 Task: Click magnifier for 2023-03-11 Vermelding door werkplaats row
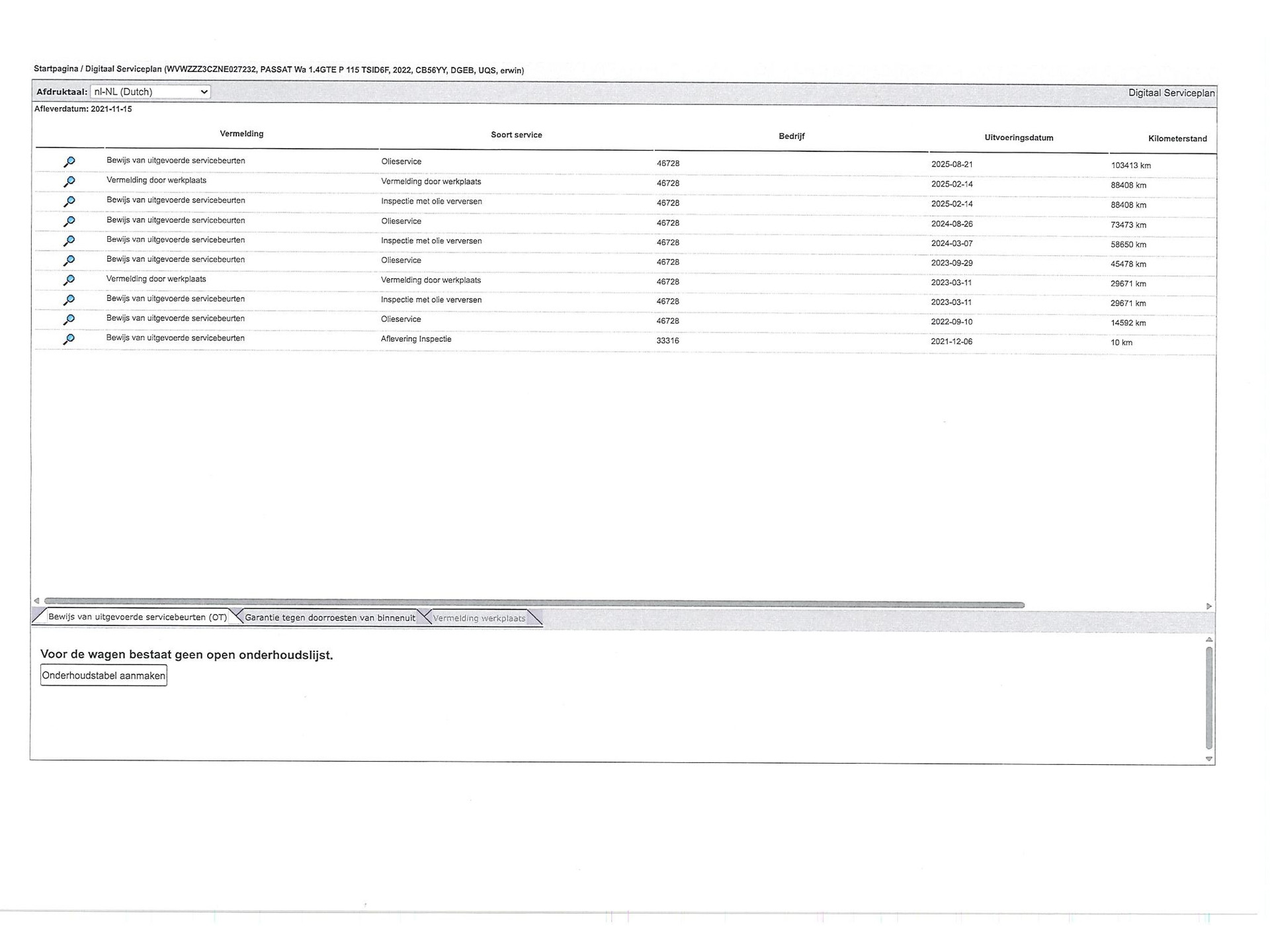click(x=69, y=280)
